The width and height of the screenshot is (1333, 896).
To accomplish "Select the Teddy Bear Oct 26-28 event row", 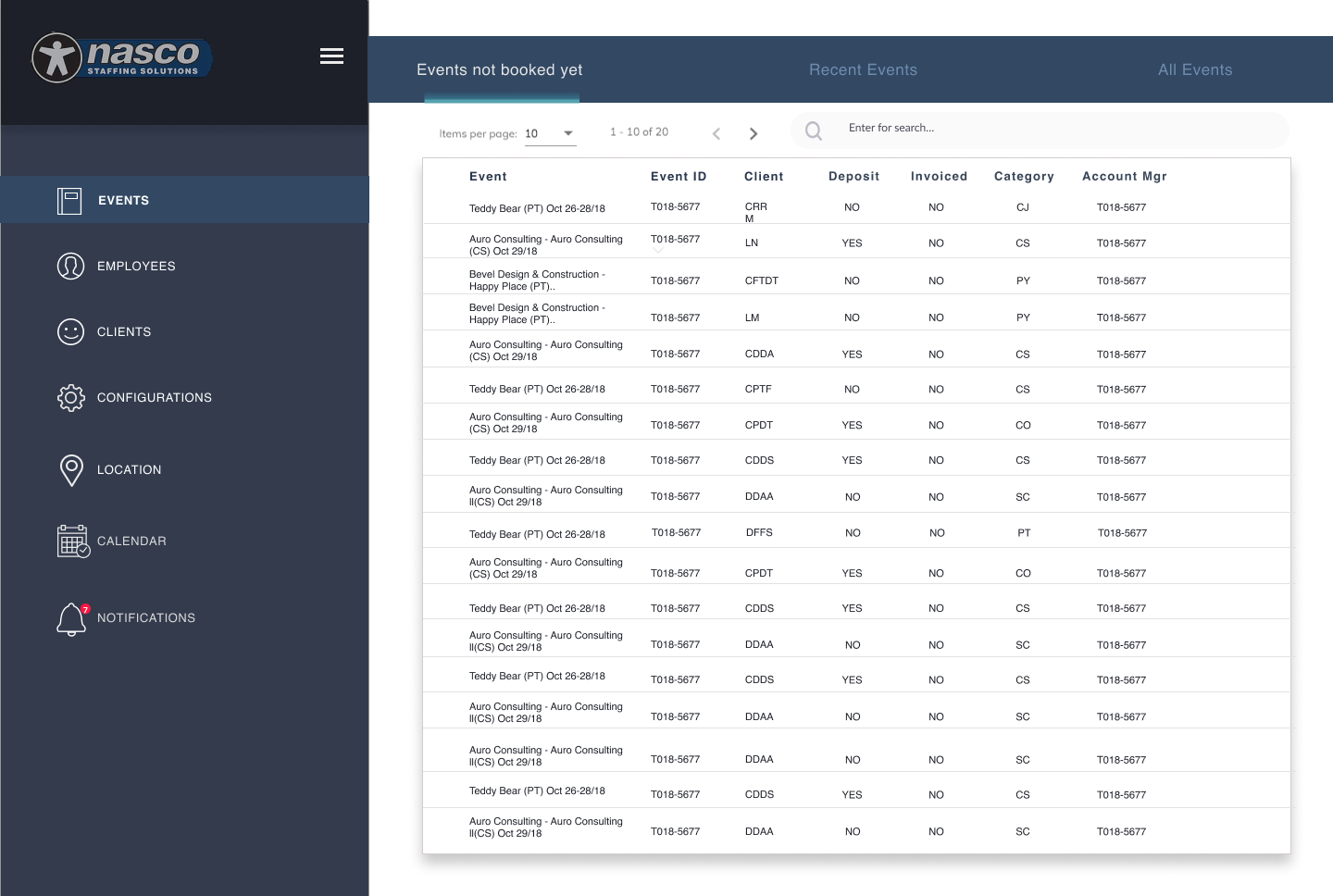I will (537, 208).
